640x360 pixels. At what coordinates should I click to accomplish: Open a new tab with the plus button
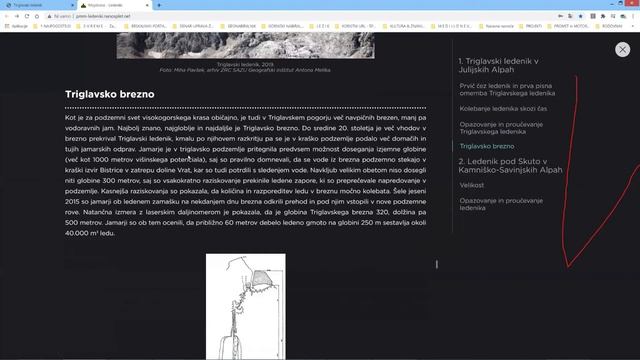point(159,5)
